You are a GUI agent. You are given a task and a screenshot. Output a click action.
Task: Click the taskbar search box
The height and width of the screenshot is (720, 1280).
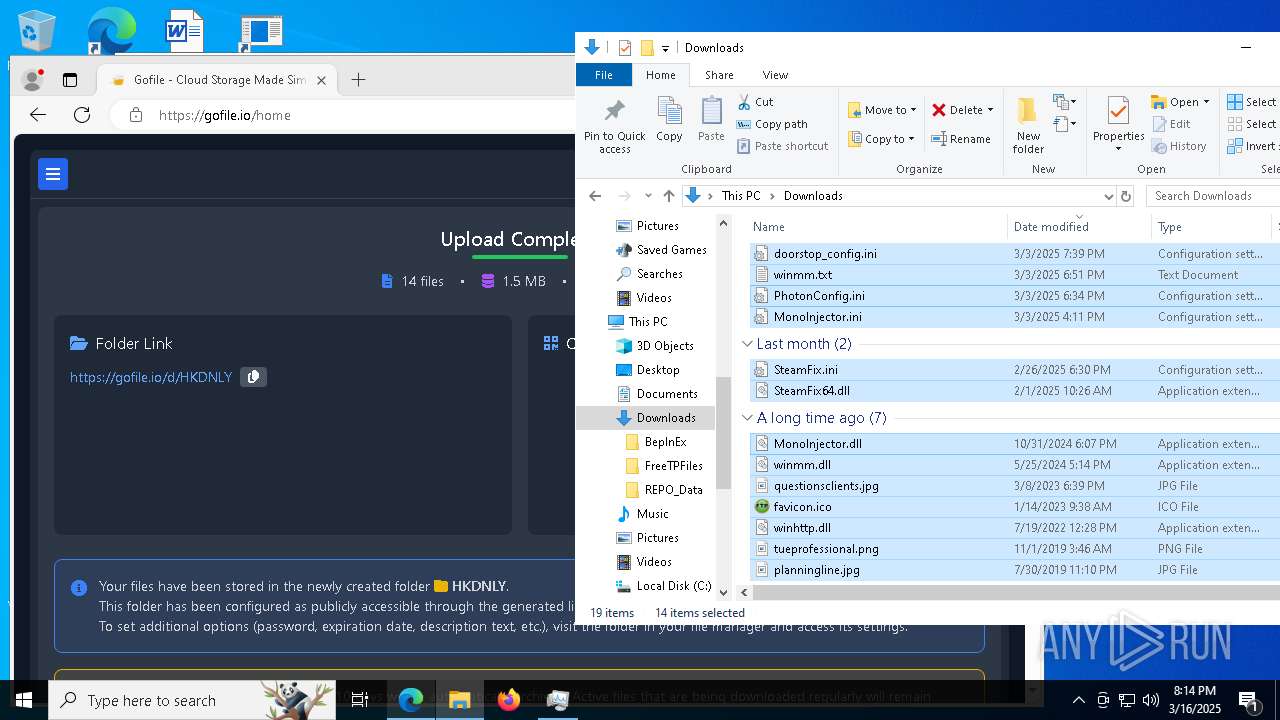[x=192, y=700]
